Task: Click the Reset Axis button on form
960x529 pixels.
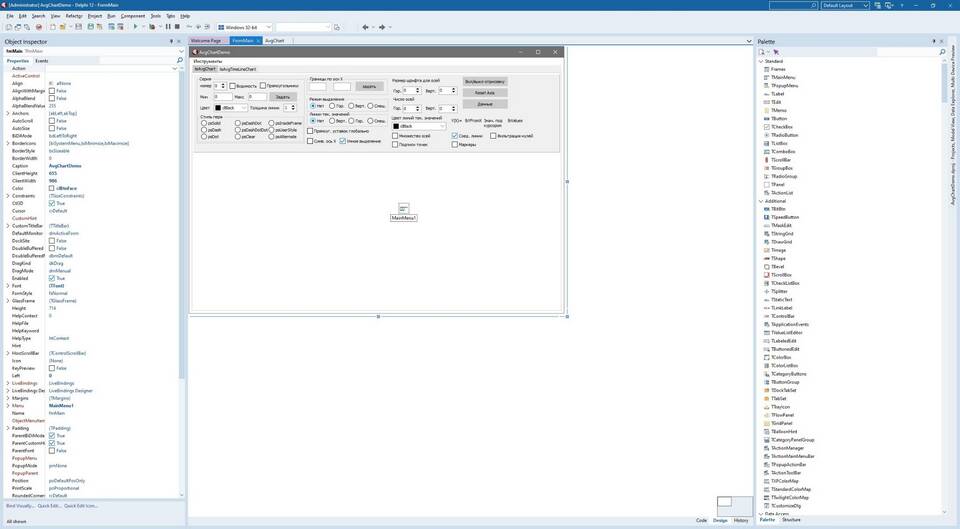Action: pos(485,92)
